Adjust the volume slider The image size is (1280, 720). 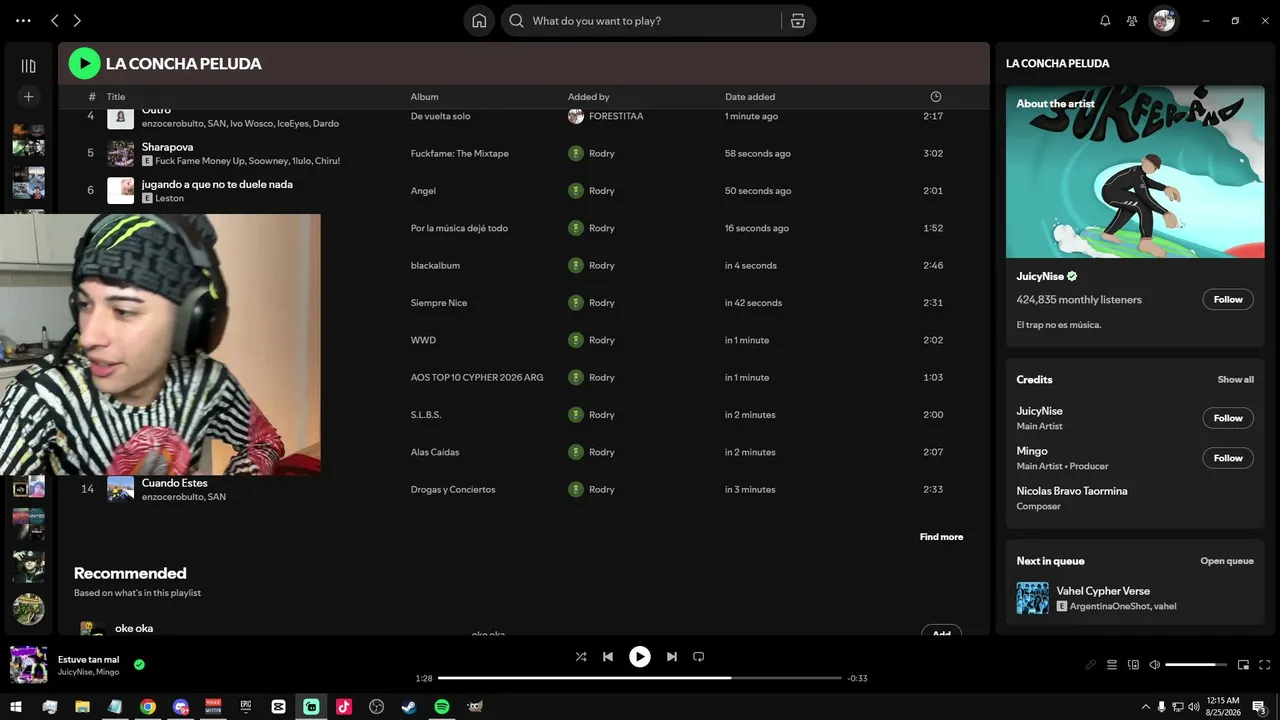click(x=1196, y=665)
